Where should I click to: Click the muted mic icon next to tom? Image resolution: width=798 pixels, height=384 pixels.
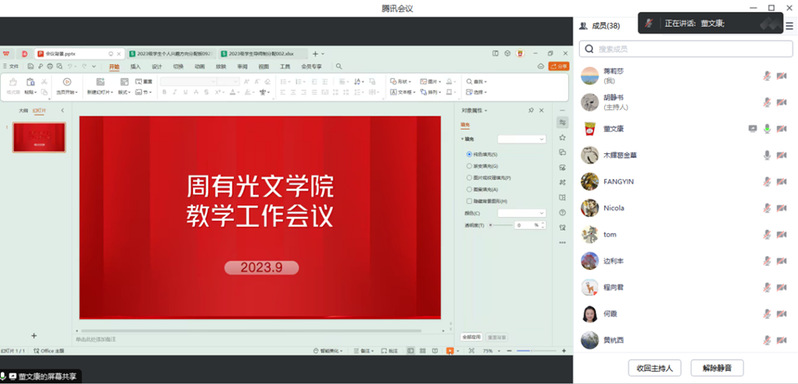[767, 234]
